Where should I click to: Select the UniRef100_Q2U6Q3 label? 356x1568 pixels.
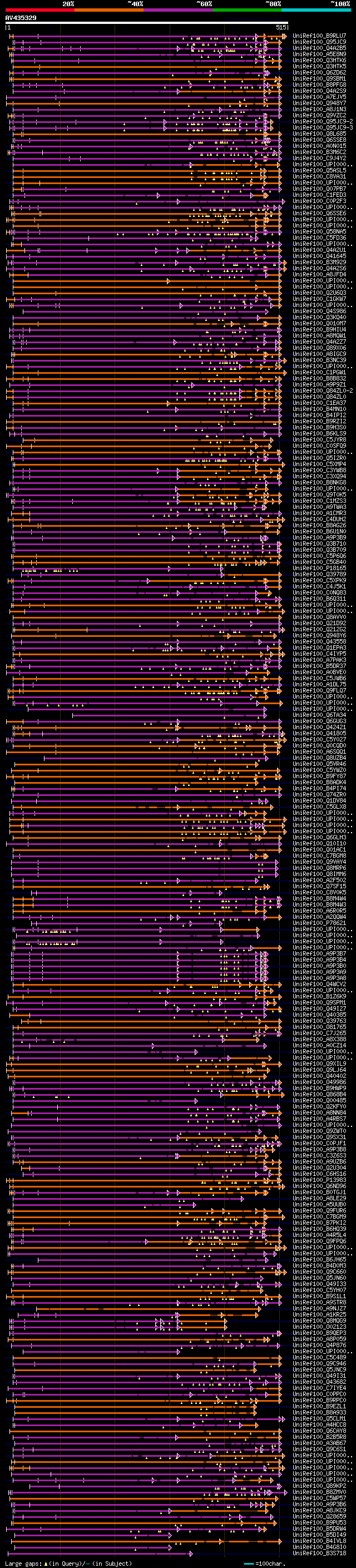point(319,293)
